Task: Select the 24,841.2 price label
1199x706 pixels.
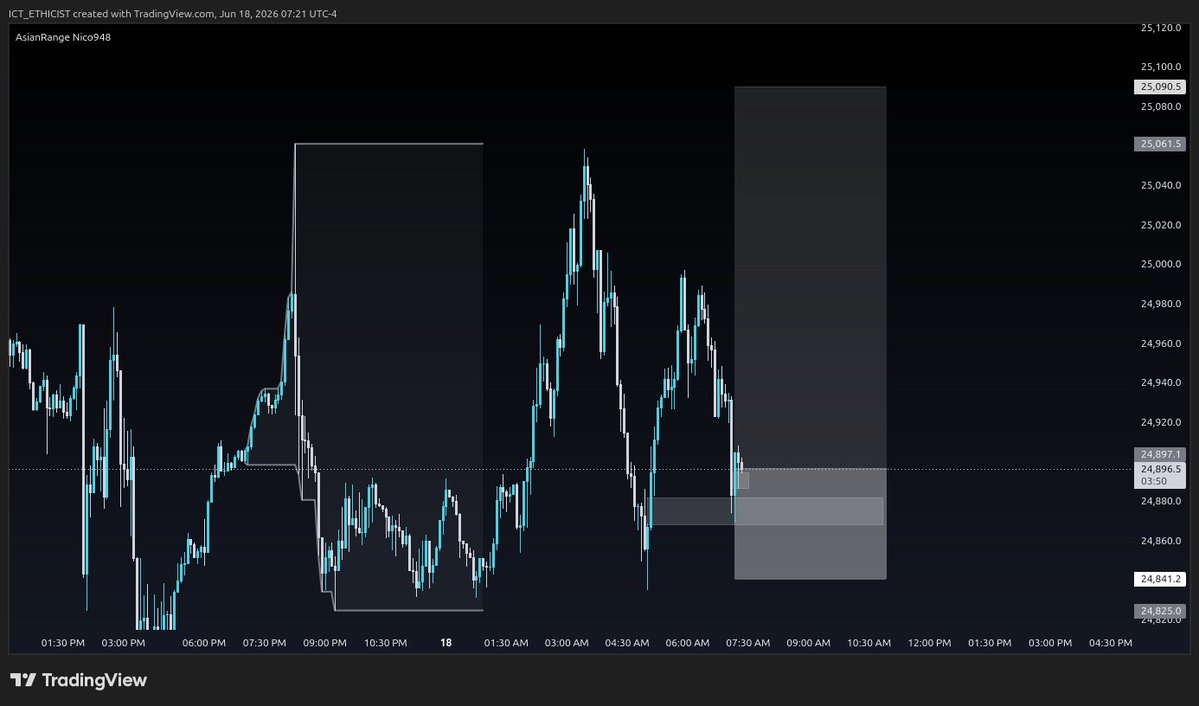Action: click(x=1159, y=579)
